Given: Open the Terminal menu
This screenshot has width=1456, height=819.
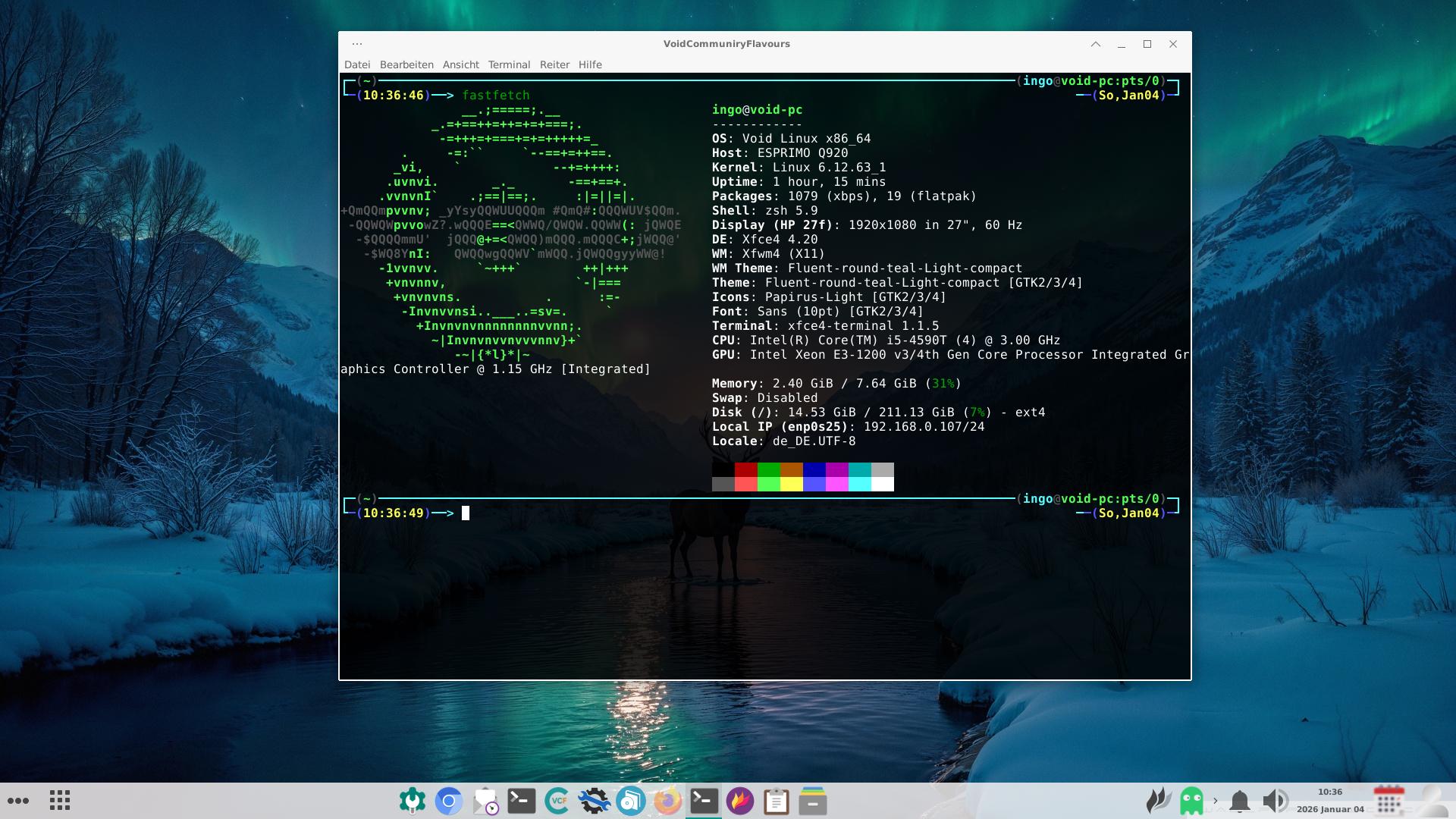Looking at the screenshot, I should pos(509,64).
